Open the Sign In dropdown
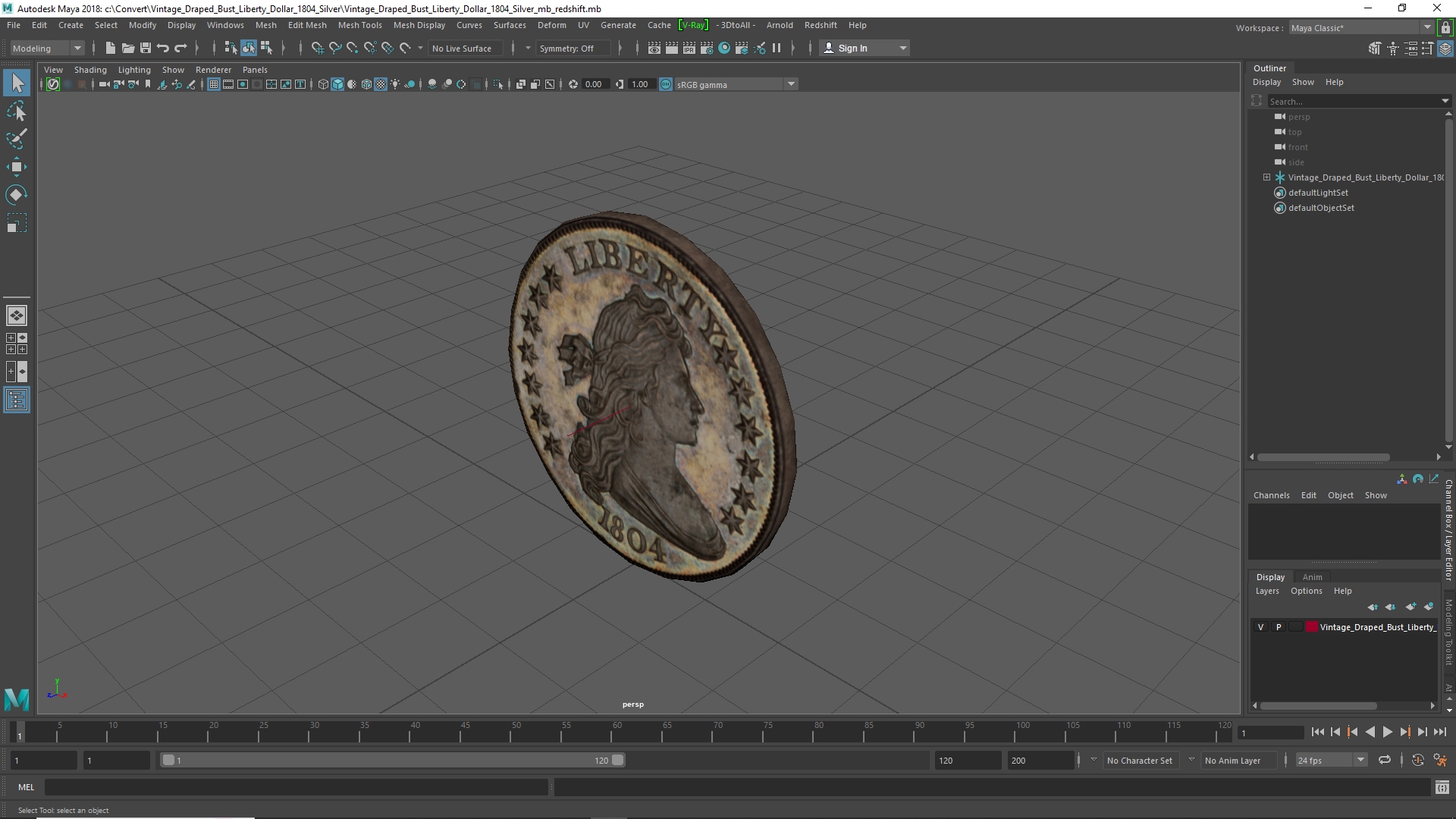Viewport: 1456px width, 819px height. pos(864,49)
